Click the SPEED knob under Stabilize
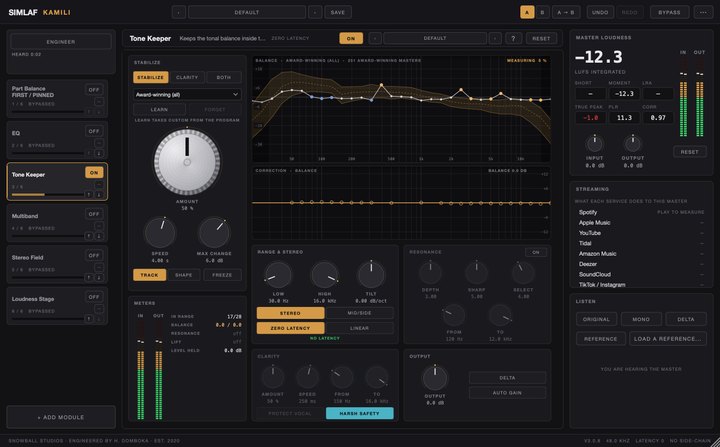The height and width of the screenshot is (447, 720). tap(160, 233)
